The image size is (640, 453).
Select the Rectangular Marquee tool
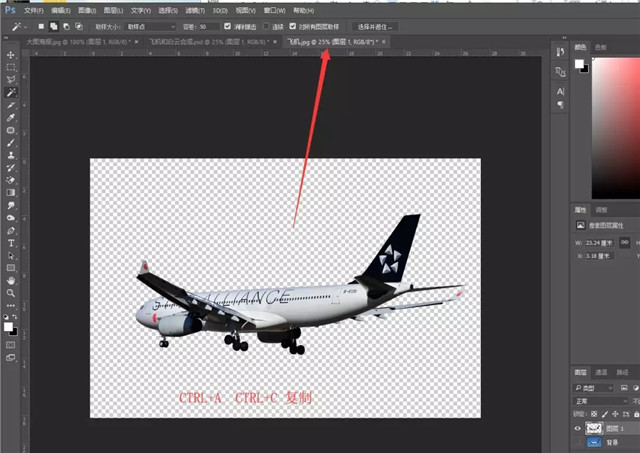(11, 67)
